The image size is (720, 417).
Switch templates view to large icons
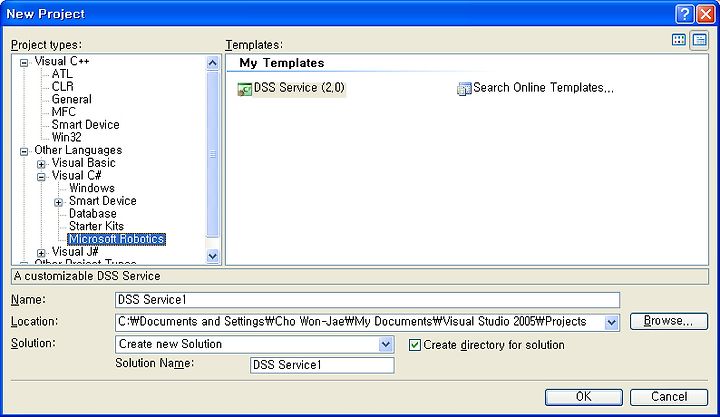point(679,40)
